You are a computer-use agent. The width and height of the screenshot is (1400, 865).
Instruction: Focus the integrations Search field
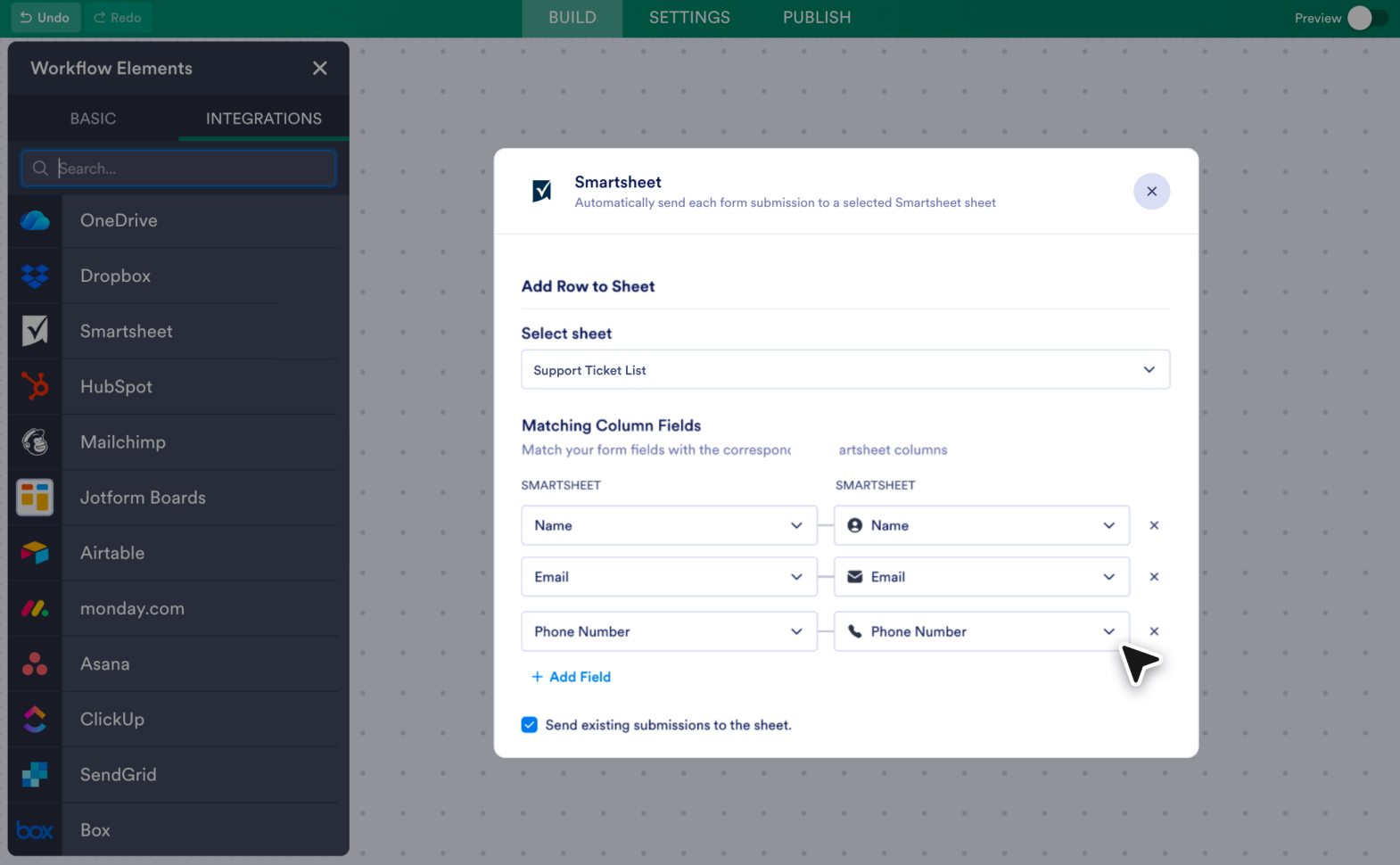click(x=178, y=168)
